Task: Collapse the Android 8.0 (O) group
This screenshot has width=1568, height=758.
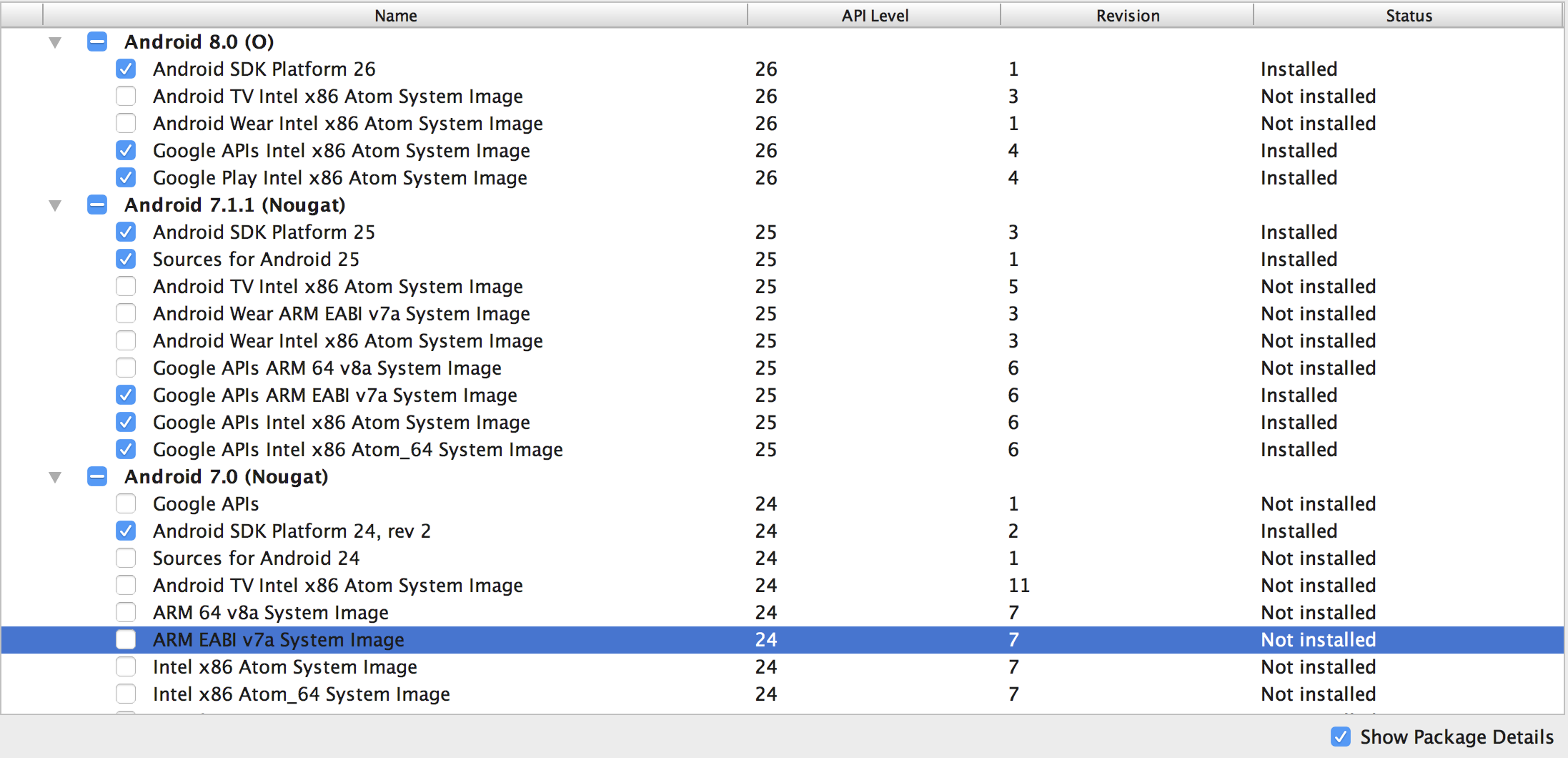Action: tap(55, 42)
